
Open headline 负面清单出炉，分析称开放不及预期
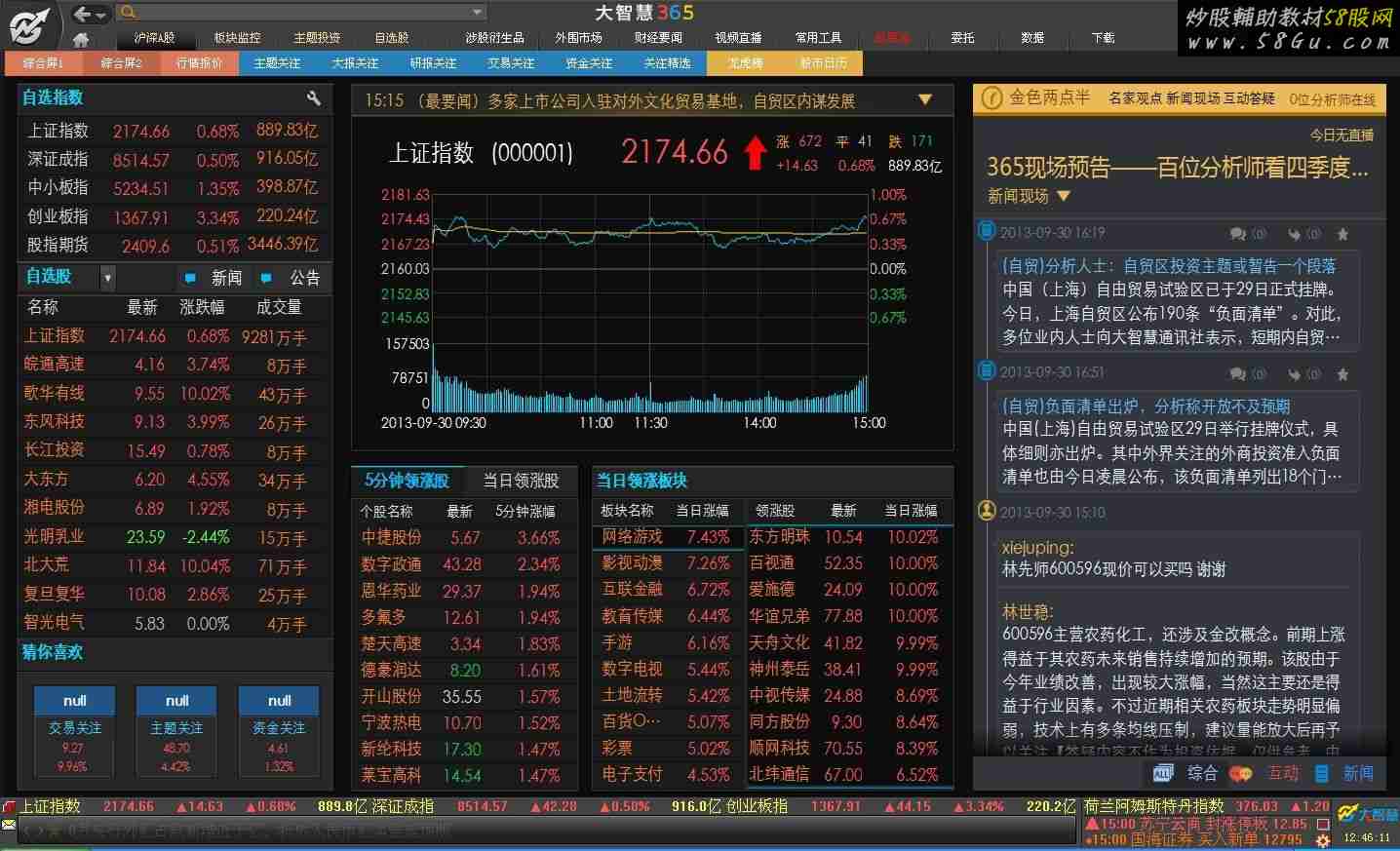[1146, 406]
